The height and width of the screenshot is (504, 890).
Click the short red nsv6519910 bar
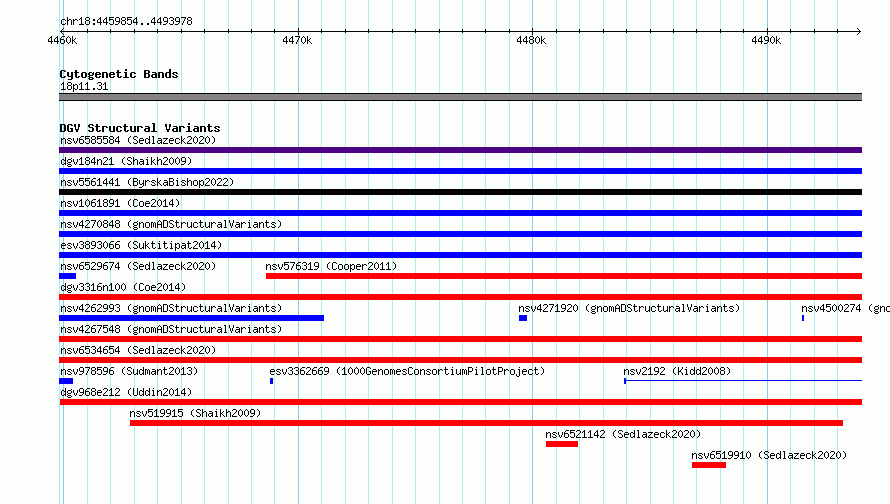709,465
